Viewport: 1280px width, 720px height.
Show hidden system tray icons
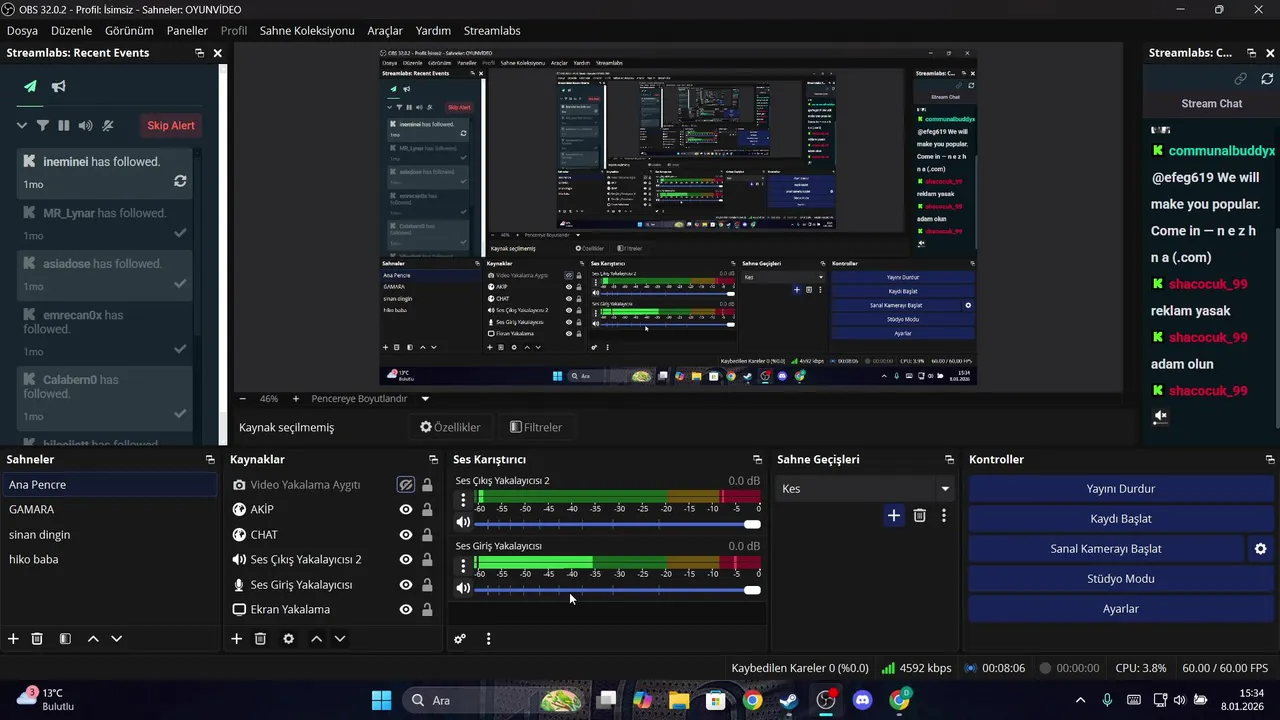(1079, 700)
